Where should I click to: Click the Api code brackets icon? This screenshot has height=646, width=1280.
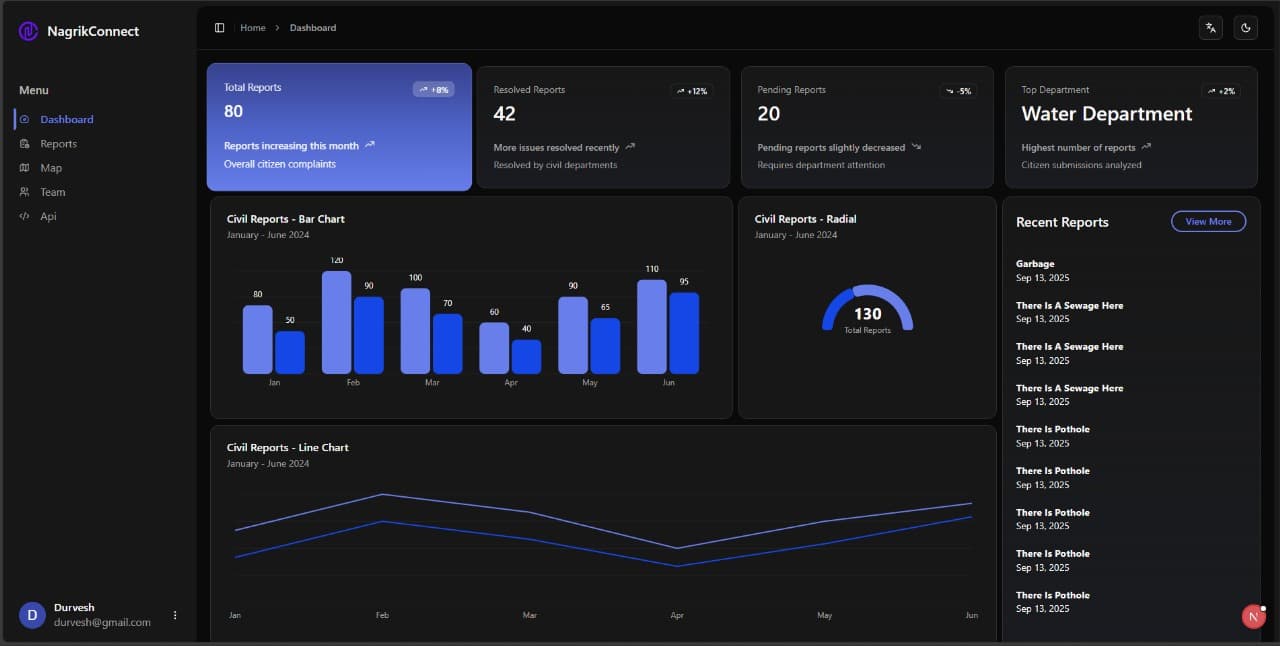[25, 216]
